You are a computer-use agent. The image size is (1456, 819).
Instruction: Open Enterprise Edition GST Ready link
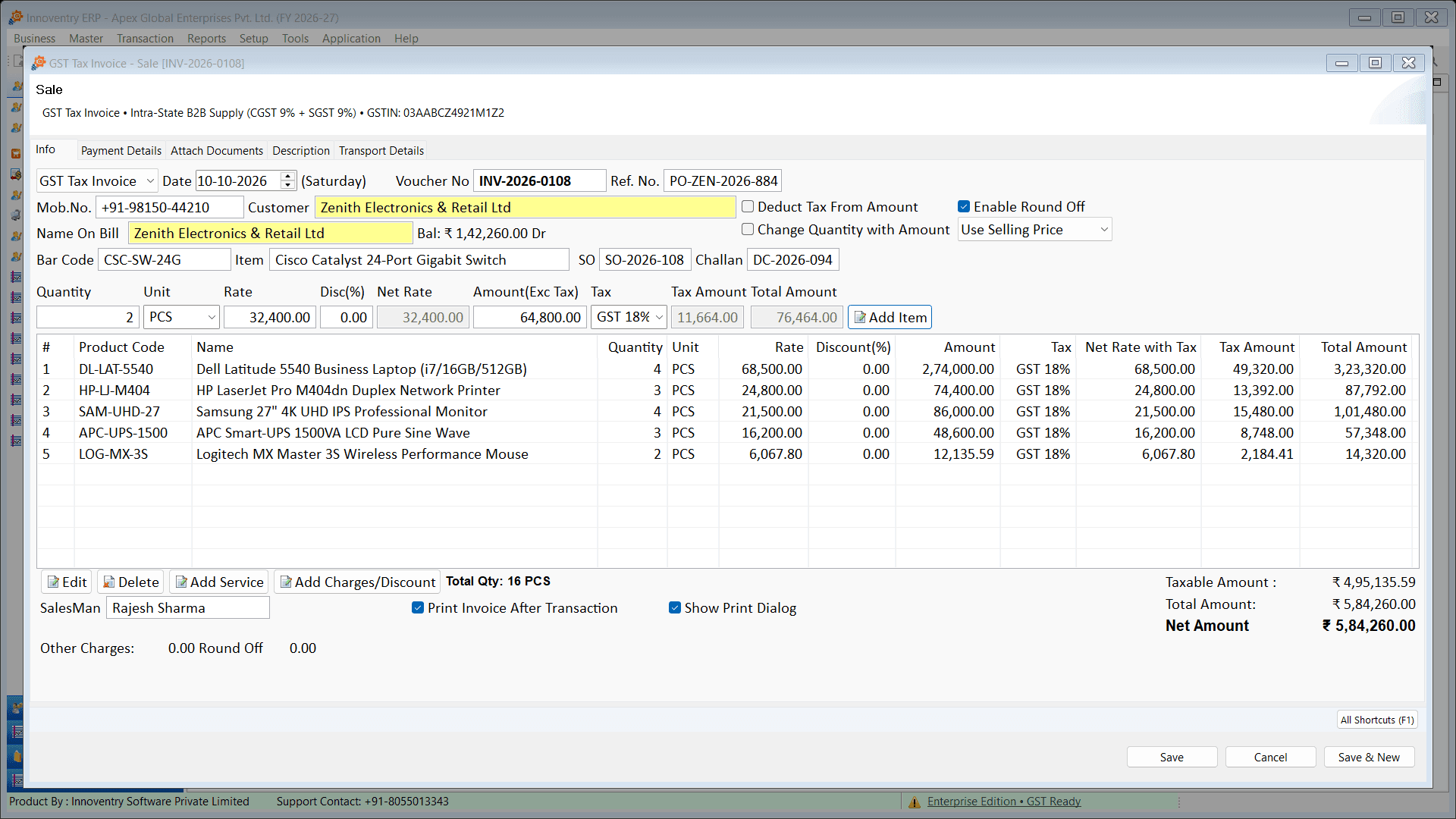[1004, 802]
